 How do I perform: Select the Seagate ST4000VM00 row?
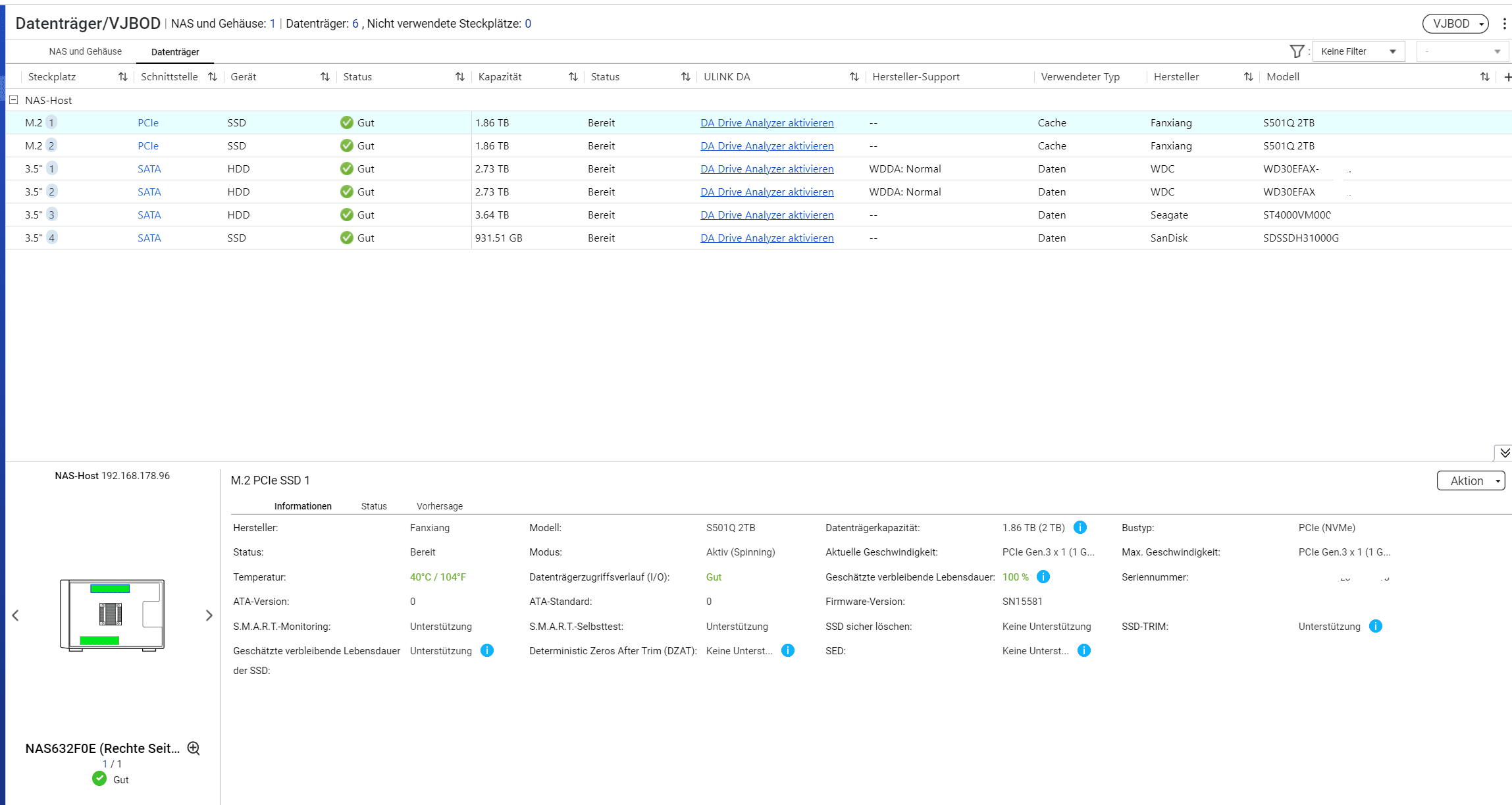click(758, 215)
